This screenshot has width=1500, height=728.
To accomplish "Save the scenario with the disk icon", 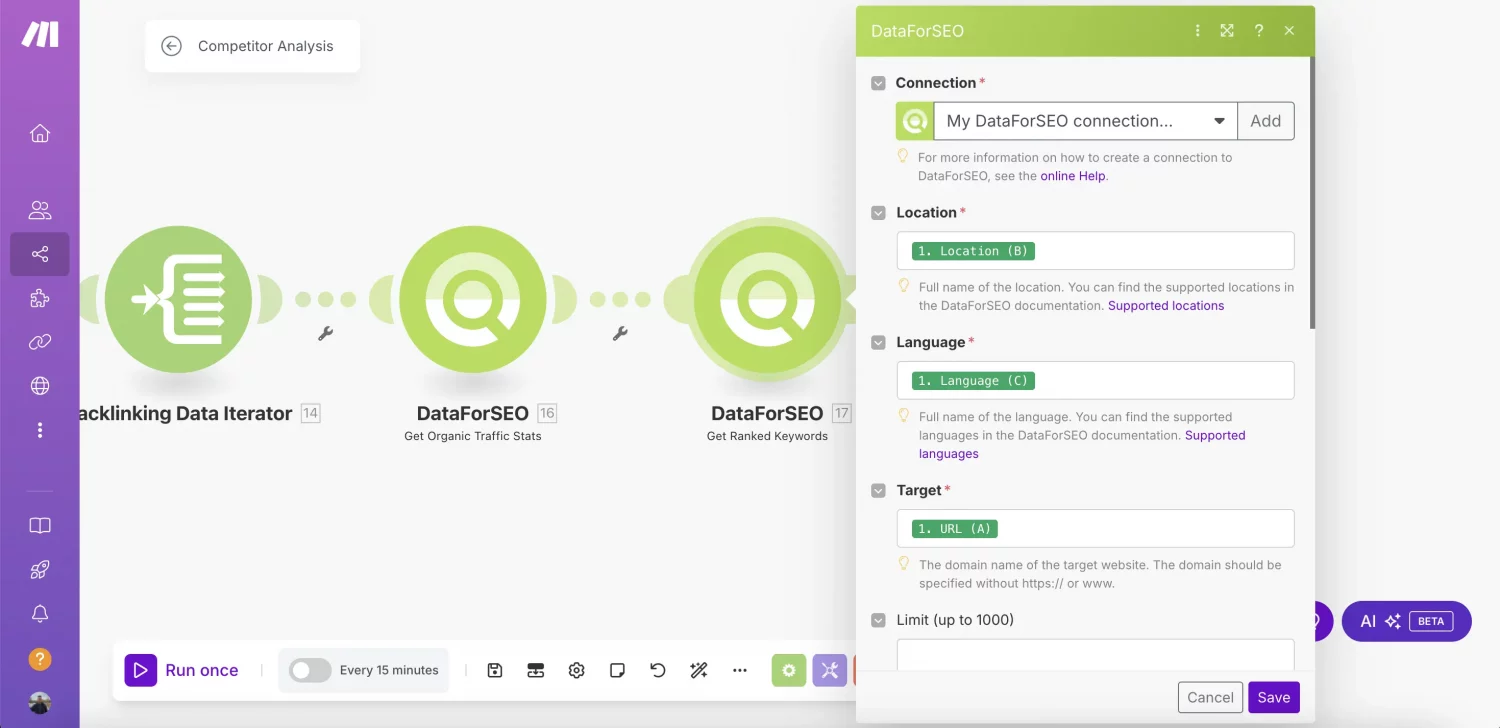I will (x=495, y=670).
